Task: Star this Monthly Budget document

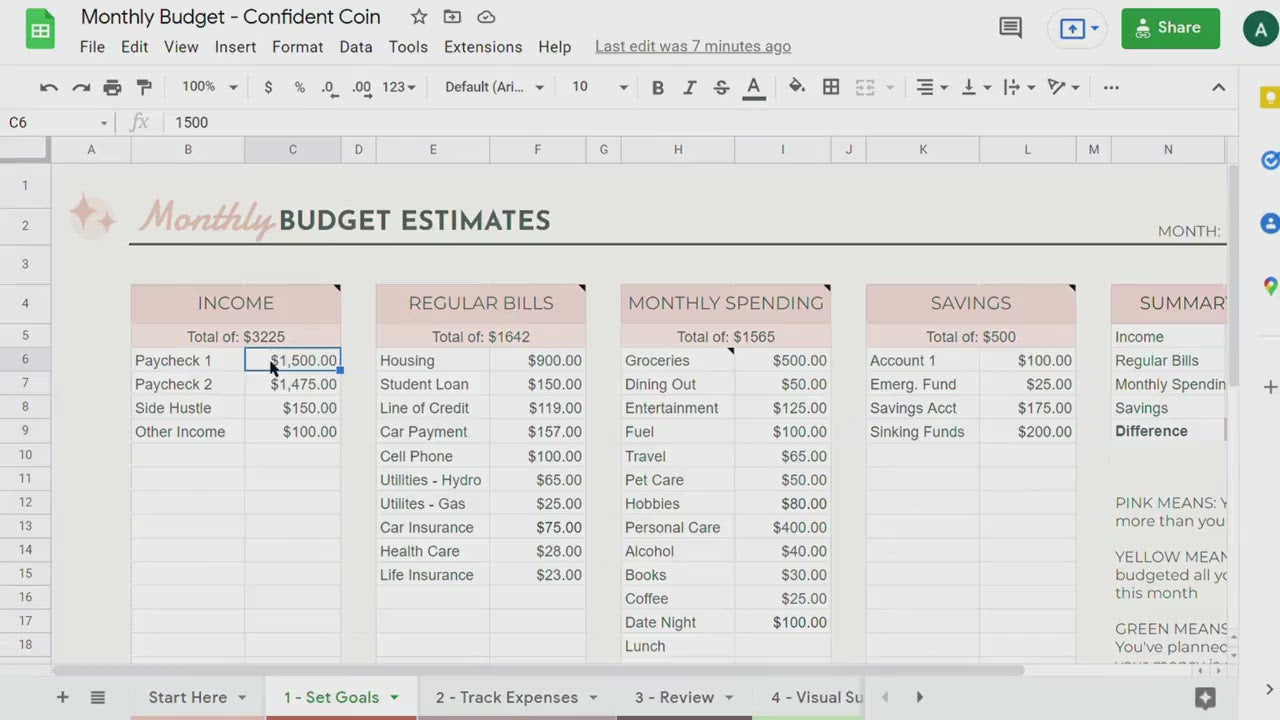Action: pos(419,17)
